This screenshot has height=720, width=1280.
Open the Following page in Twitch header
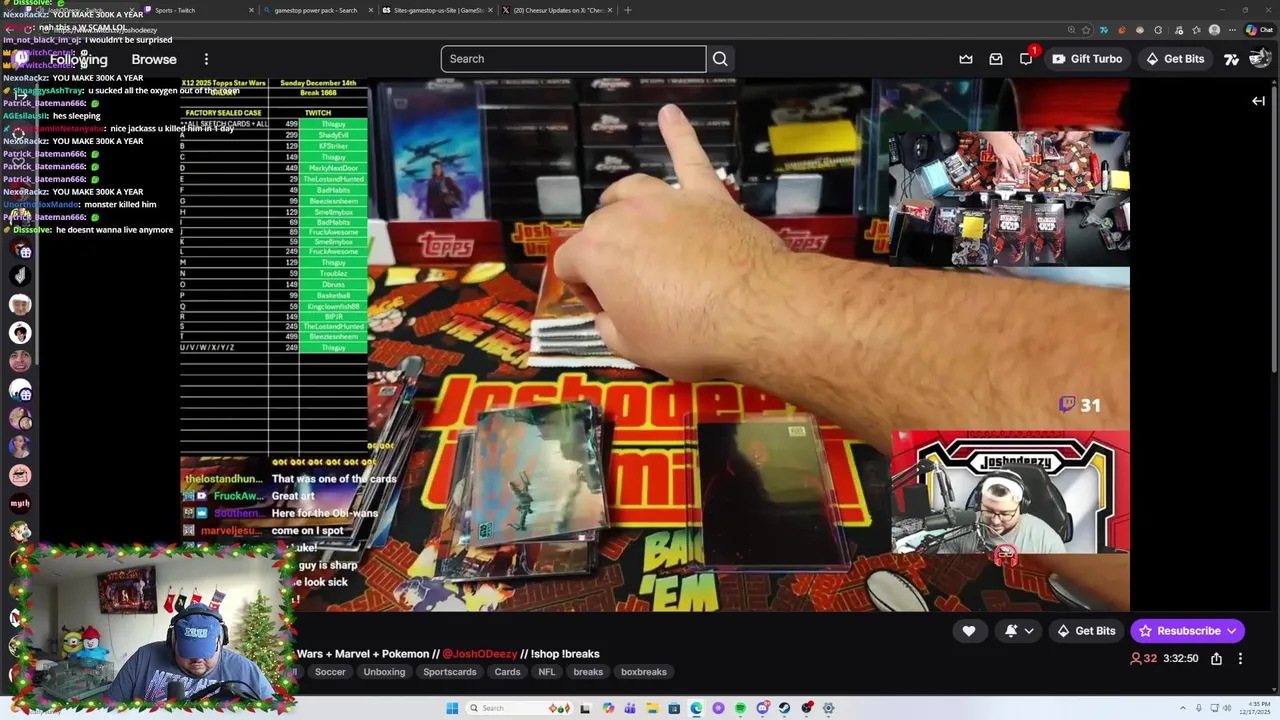78,59
